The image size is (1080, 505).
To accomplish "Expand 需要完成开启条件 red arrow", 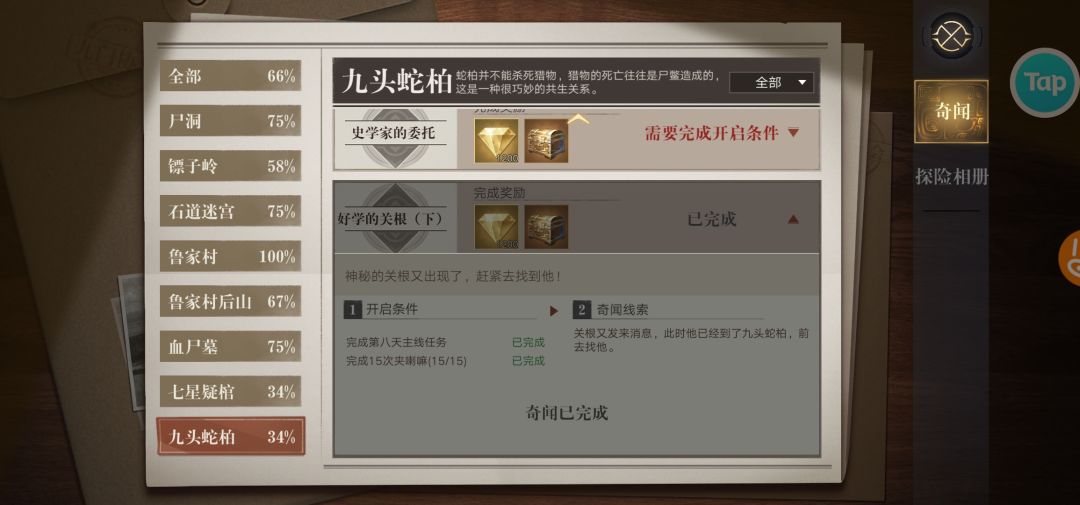I will coord(793,132).
